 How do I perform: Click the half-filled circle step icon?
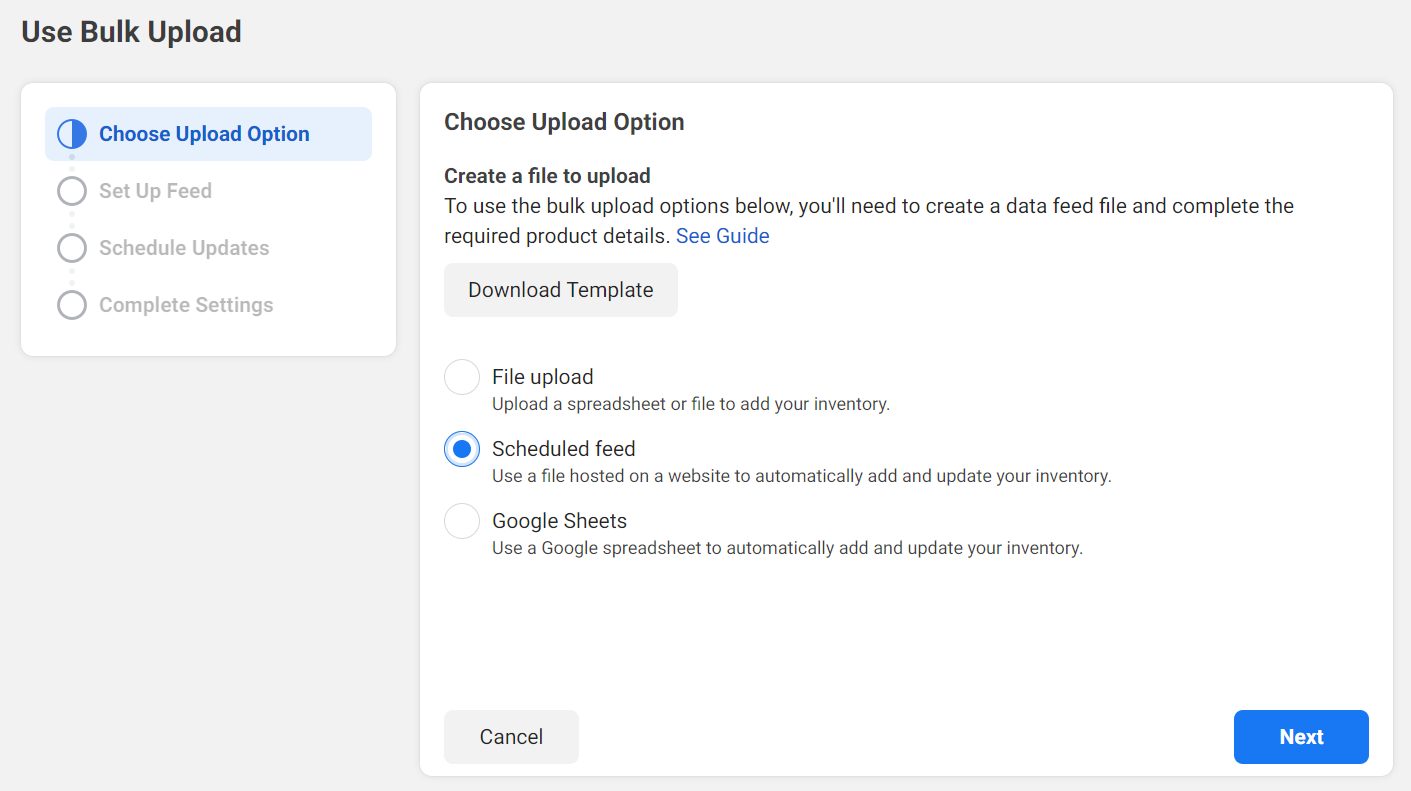click(x=72, y=134)
